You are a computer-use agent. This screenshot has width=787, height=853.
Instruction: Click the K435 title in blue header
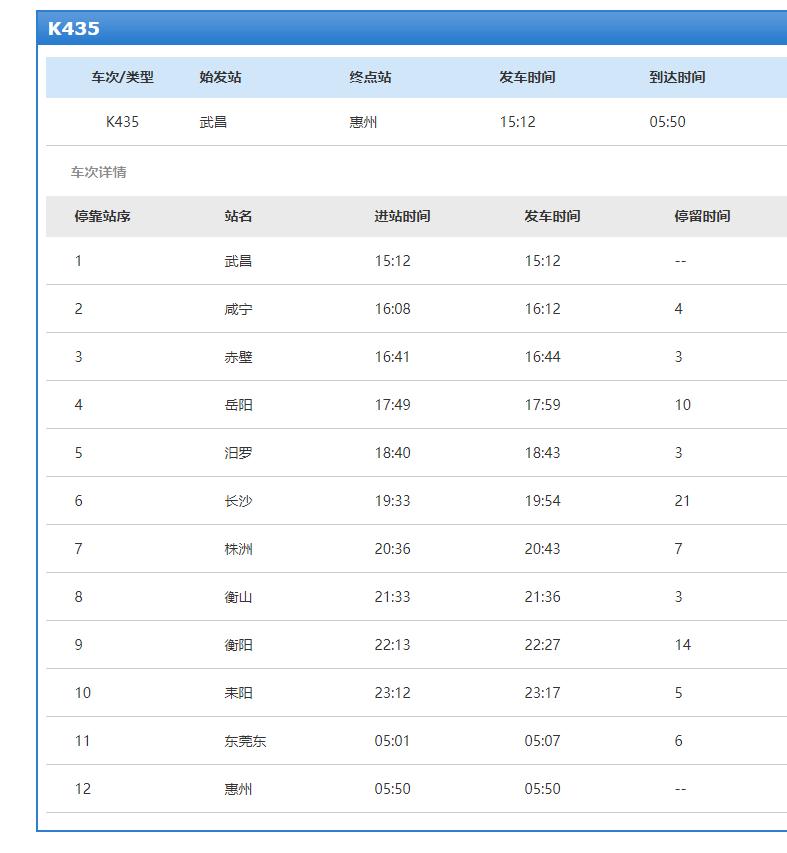pos(73,28)
